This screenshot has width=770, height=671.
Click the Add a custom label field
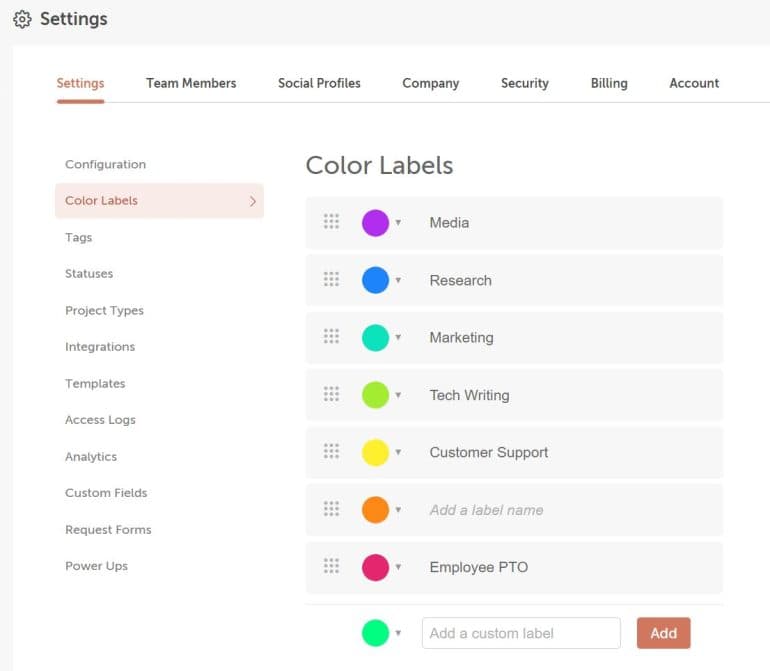click(x=521, y=633)
